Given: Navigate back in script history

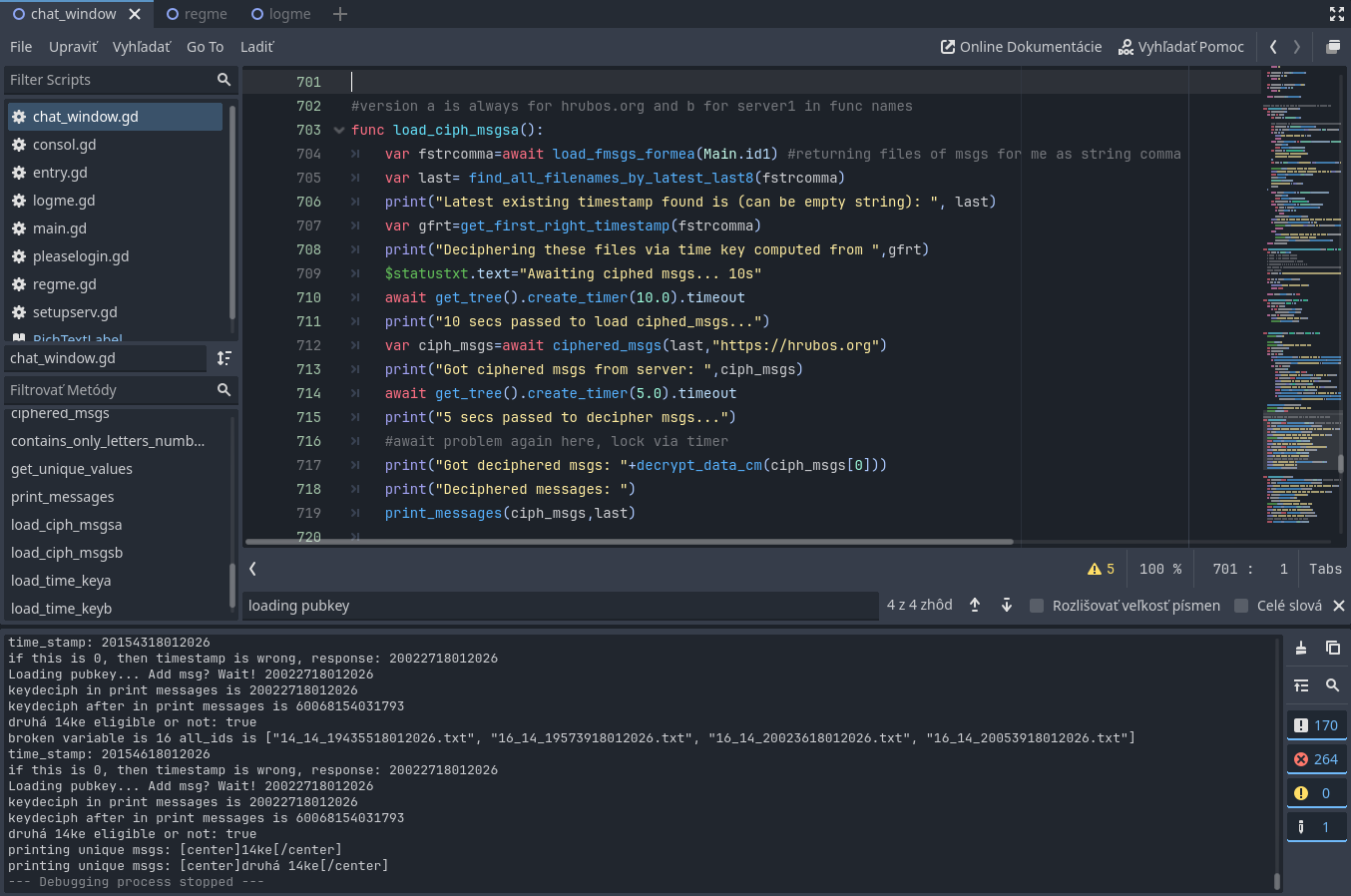Looking at the screenshot, I should pos(1274,46).
